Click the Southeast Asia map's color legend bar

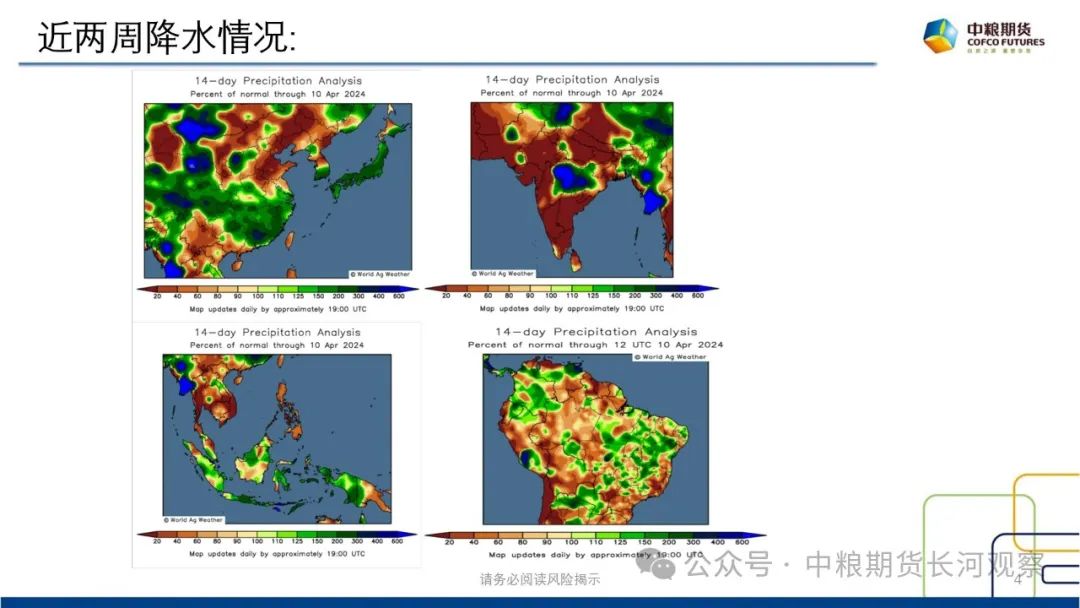pos(277,534)
